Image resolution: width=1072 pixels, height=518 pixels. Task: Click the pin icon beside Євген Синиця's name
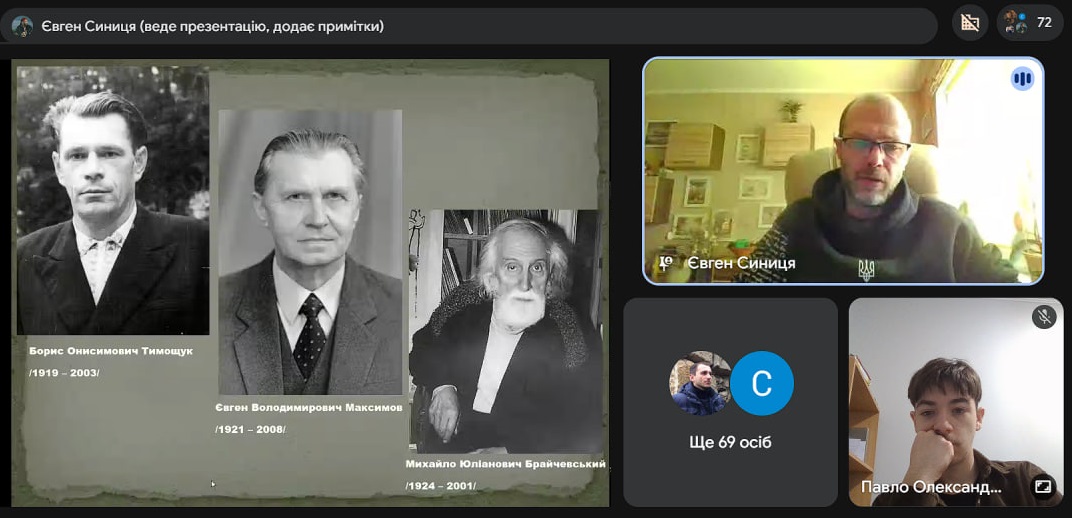[x=665, y=263]
